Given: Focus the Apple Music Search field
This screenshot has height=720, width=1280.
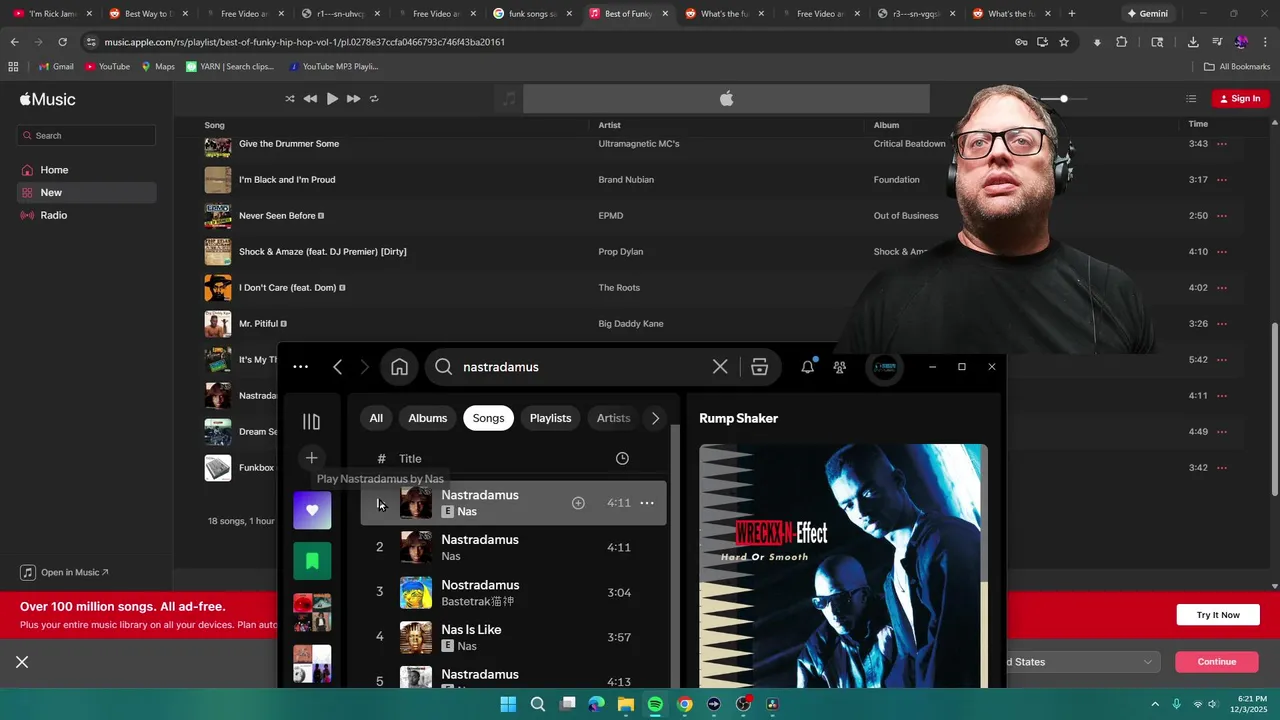Looking at the screenshot, I should tap(86, 135).
